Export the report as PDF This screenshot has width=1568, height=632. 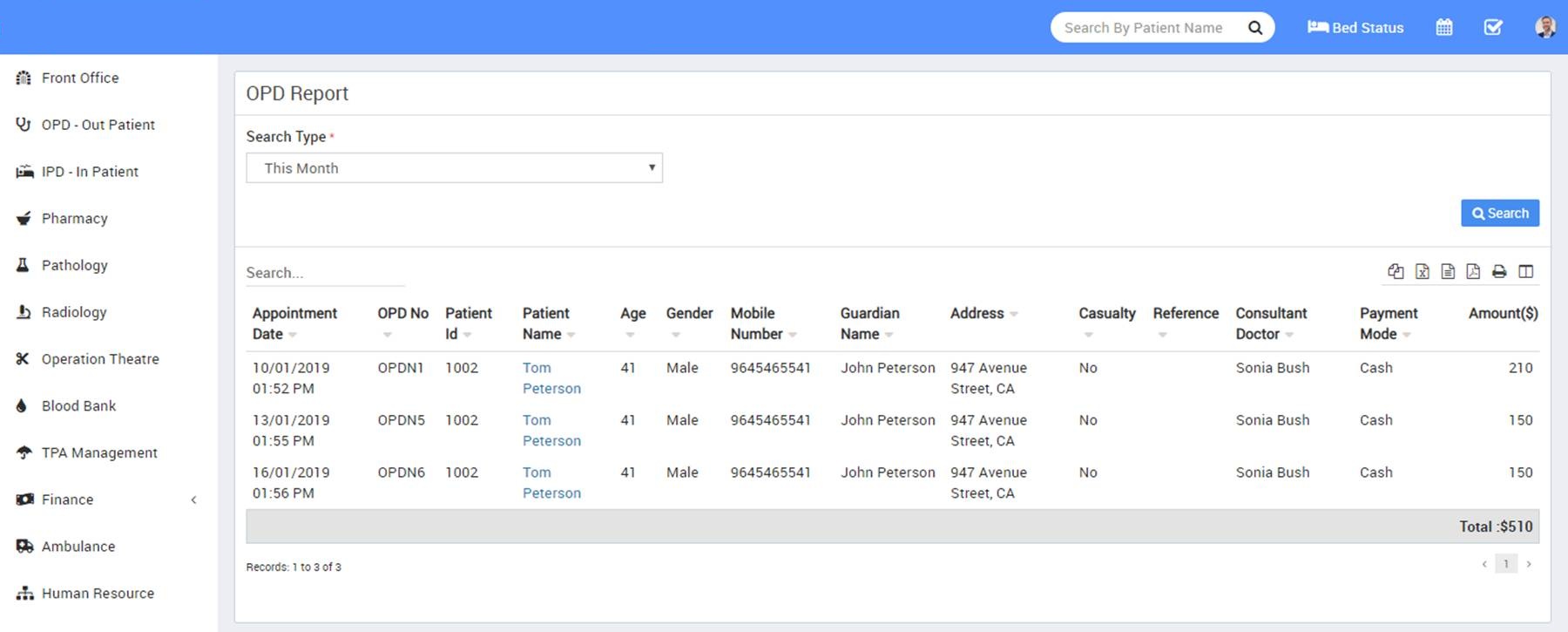point(1473,271)
